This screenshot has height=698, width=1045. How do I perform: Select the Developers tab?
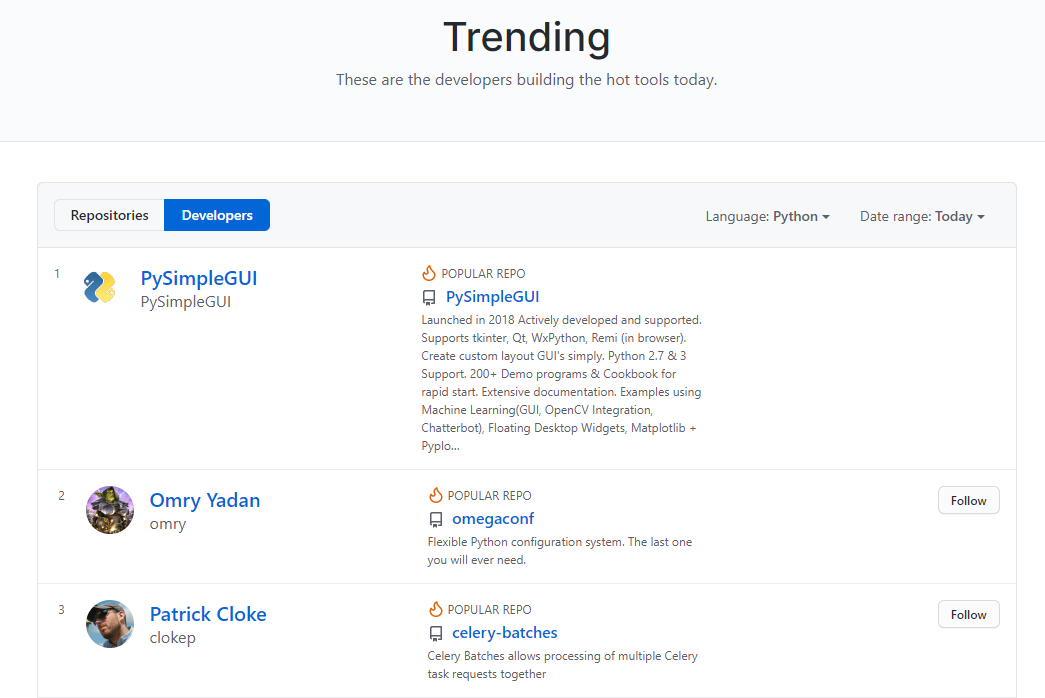[217, 215]
